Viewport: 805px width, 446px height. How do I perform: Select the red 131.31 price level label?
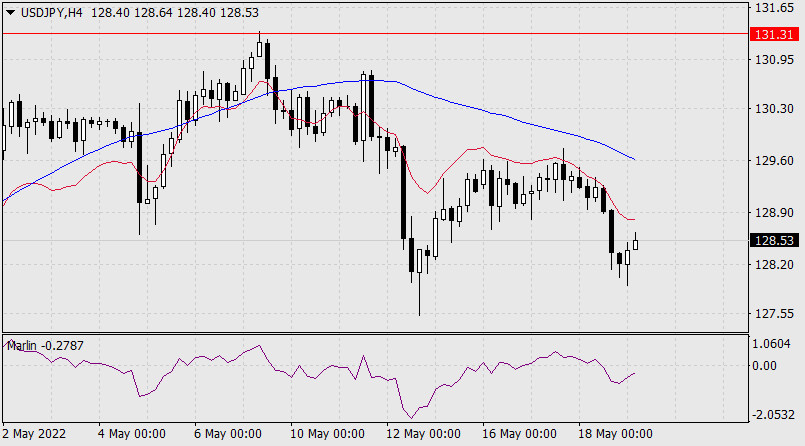coord(774,34)
